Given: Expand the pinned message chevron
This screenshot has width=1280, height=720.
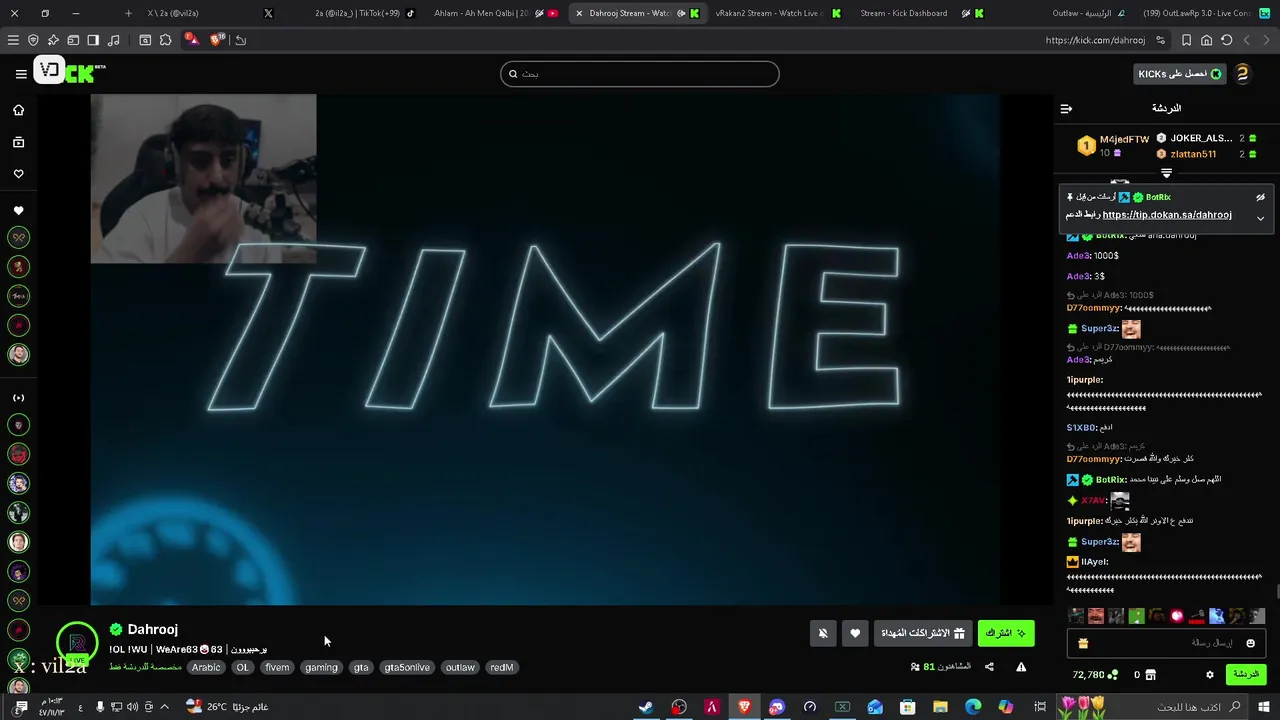Looking at the screenshot, I should tap(1261, 218).
